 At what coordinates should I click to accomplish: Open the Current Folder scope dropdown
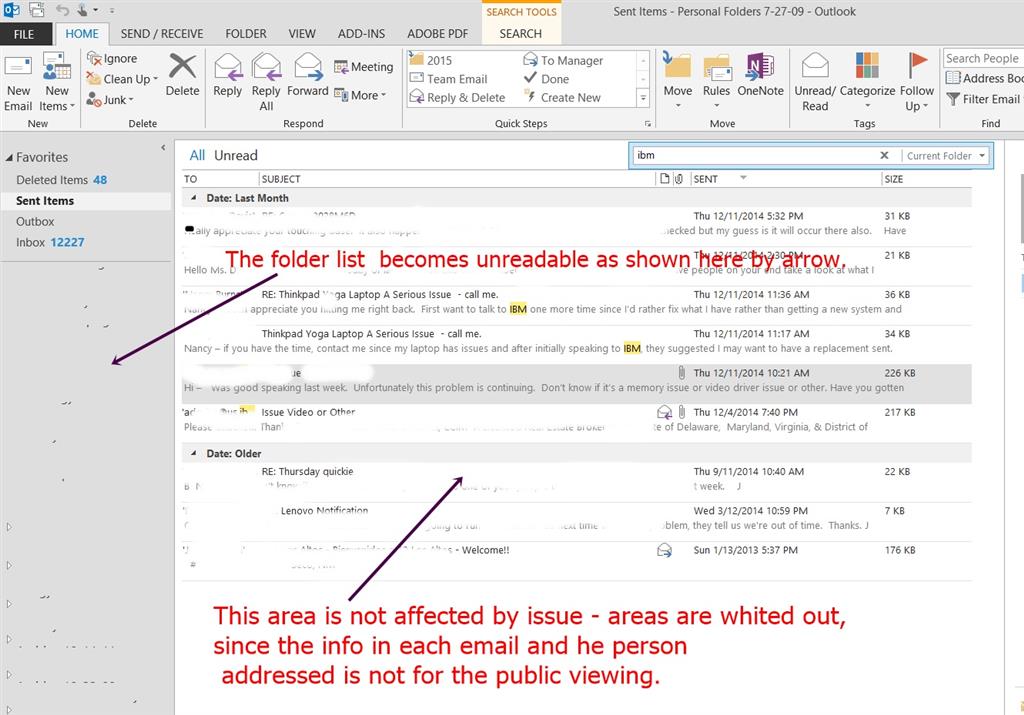pos(946,155)
